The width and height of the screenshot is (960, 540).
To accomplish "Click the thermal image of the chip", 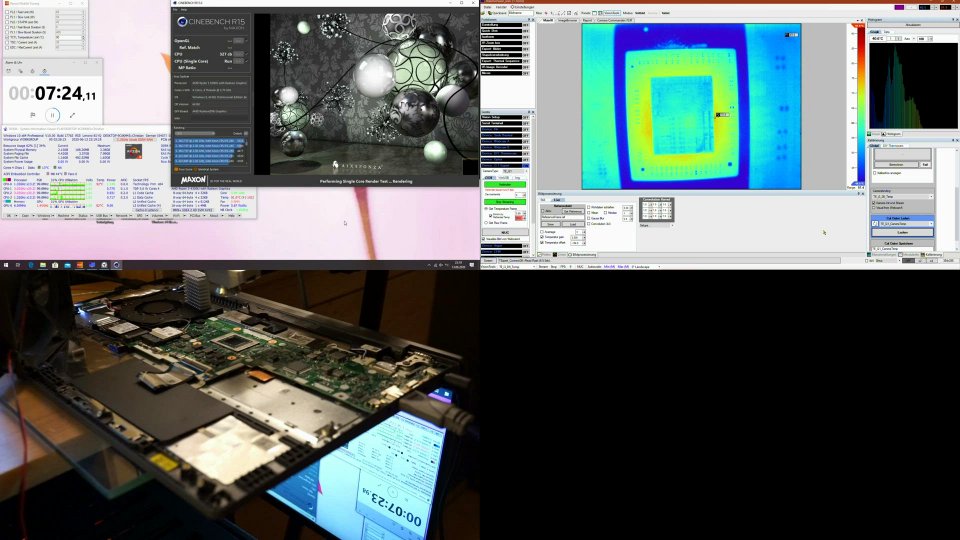I will 691,106.
